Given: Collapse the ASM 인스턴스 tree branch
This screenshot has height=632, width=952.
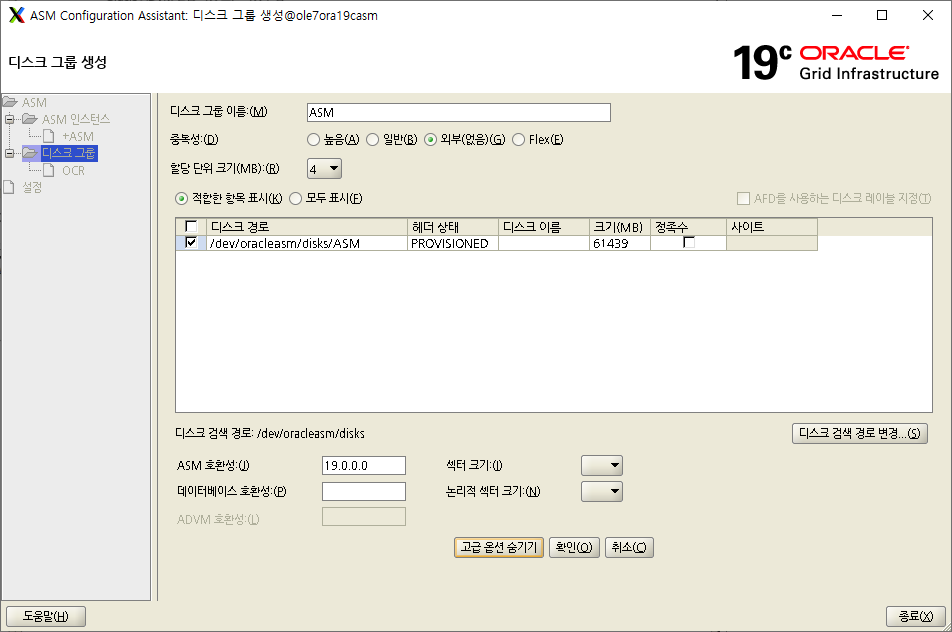Looking at the screenshot, I should click(9, 119).
